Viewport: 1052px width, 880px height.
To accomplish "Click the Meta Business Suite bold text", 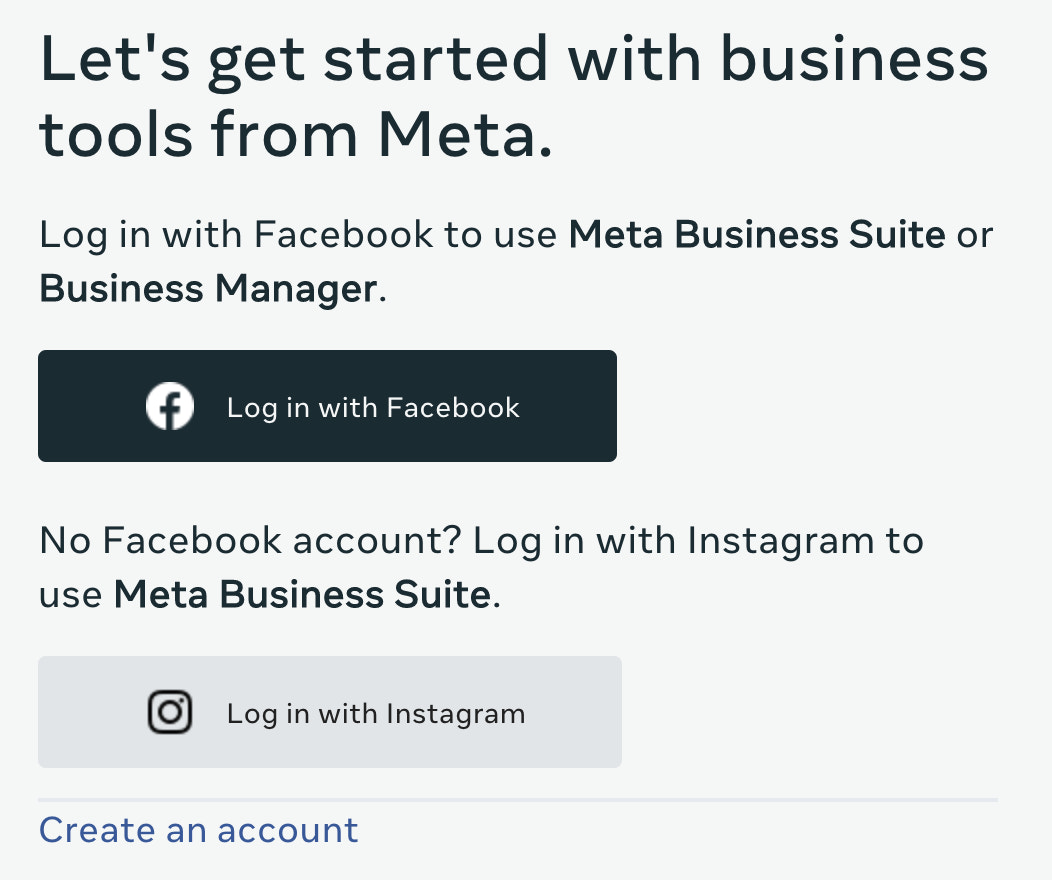I will (x=757, y=234).
